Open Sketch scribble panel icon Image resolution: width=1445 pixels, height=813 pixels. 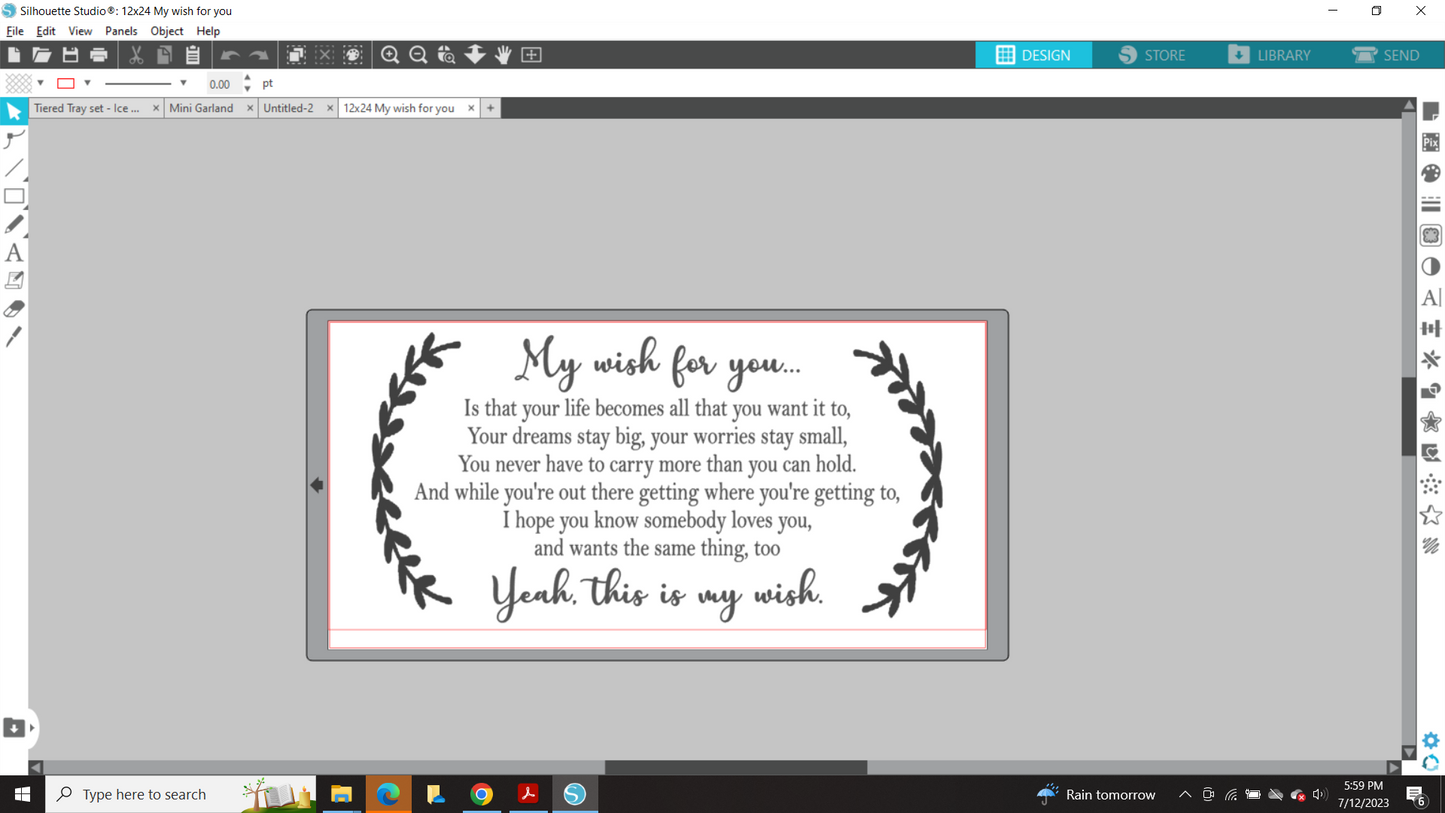point(1431,546)
